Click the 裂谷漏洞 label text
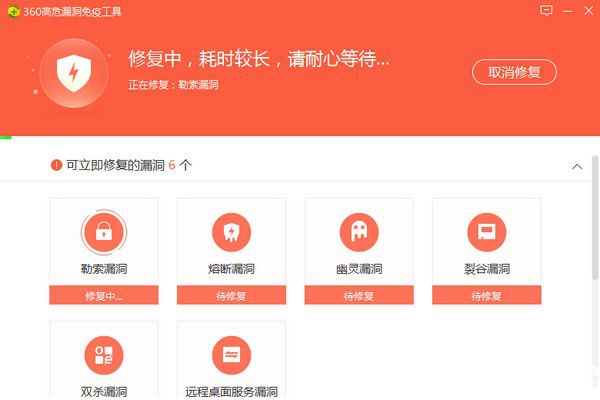This screenshot has width=600, height=400. click(487, 269)
